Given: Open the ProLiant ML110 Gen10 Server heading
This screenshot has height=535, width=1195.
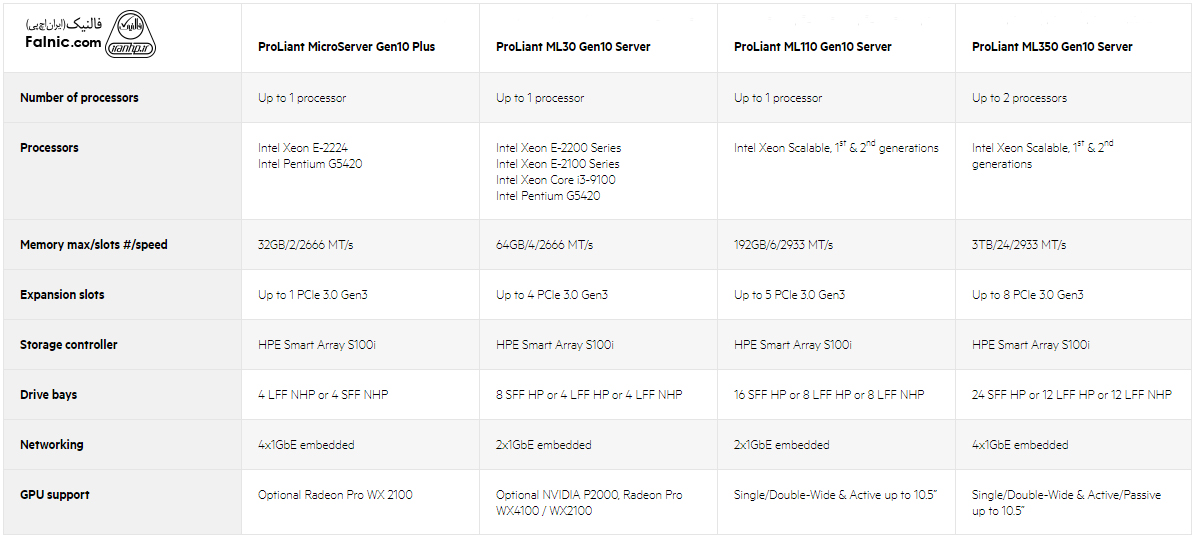Looking at the screenshot, I should coord(812,47).
